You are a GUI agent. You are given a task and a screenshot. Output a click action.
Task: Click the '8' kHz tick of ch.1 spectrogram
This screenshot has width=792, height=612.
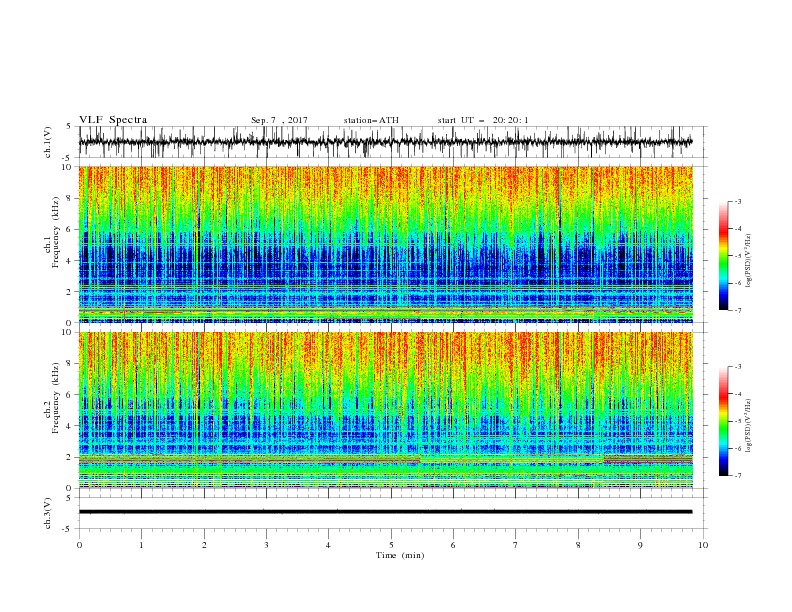click(x=69, y=198)
